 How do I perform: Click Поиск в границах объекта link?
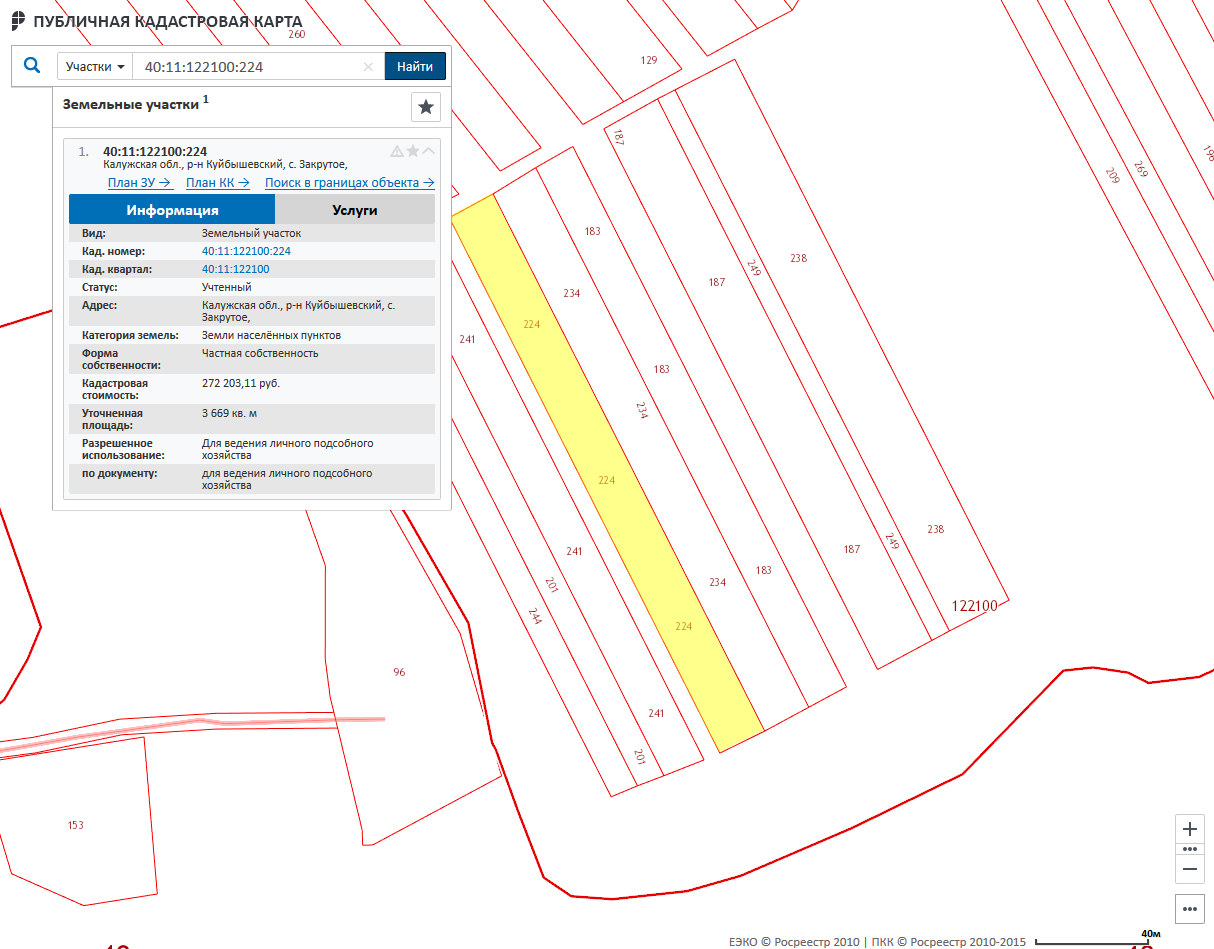pos(349,182)
